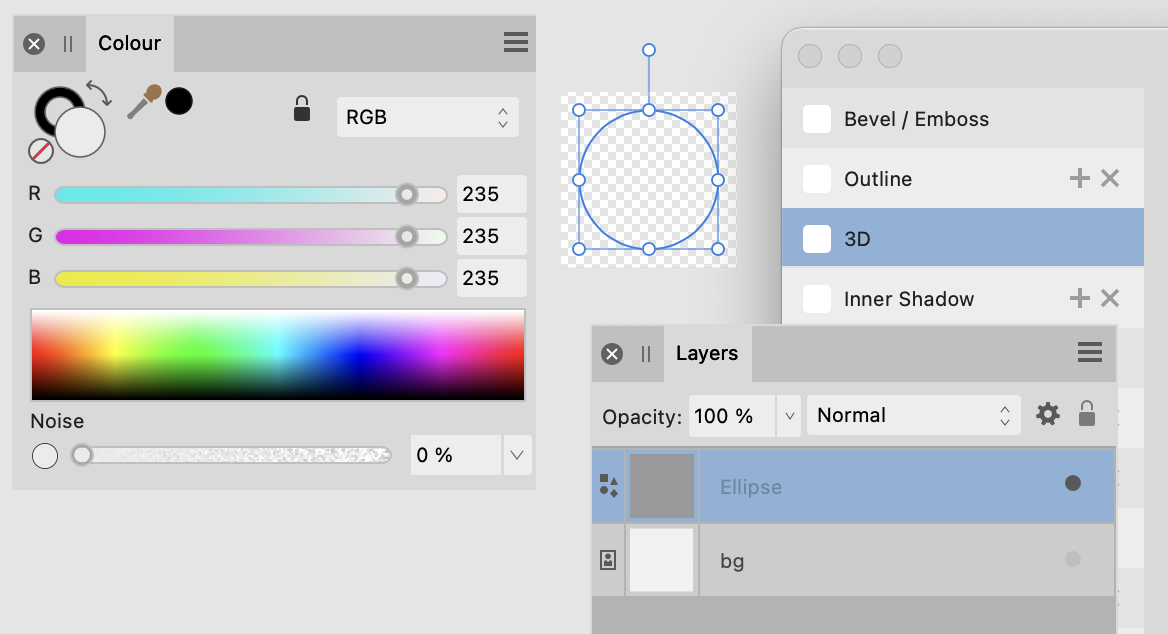The width and height of the screenshot is (1168, 634).
Task: Open the Colour panel hamburger menu
Action: coord(515,42)
